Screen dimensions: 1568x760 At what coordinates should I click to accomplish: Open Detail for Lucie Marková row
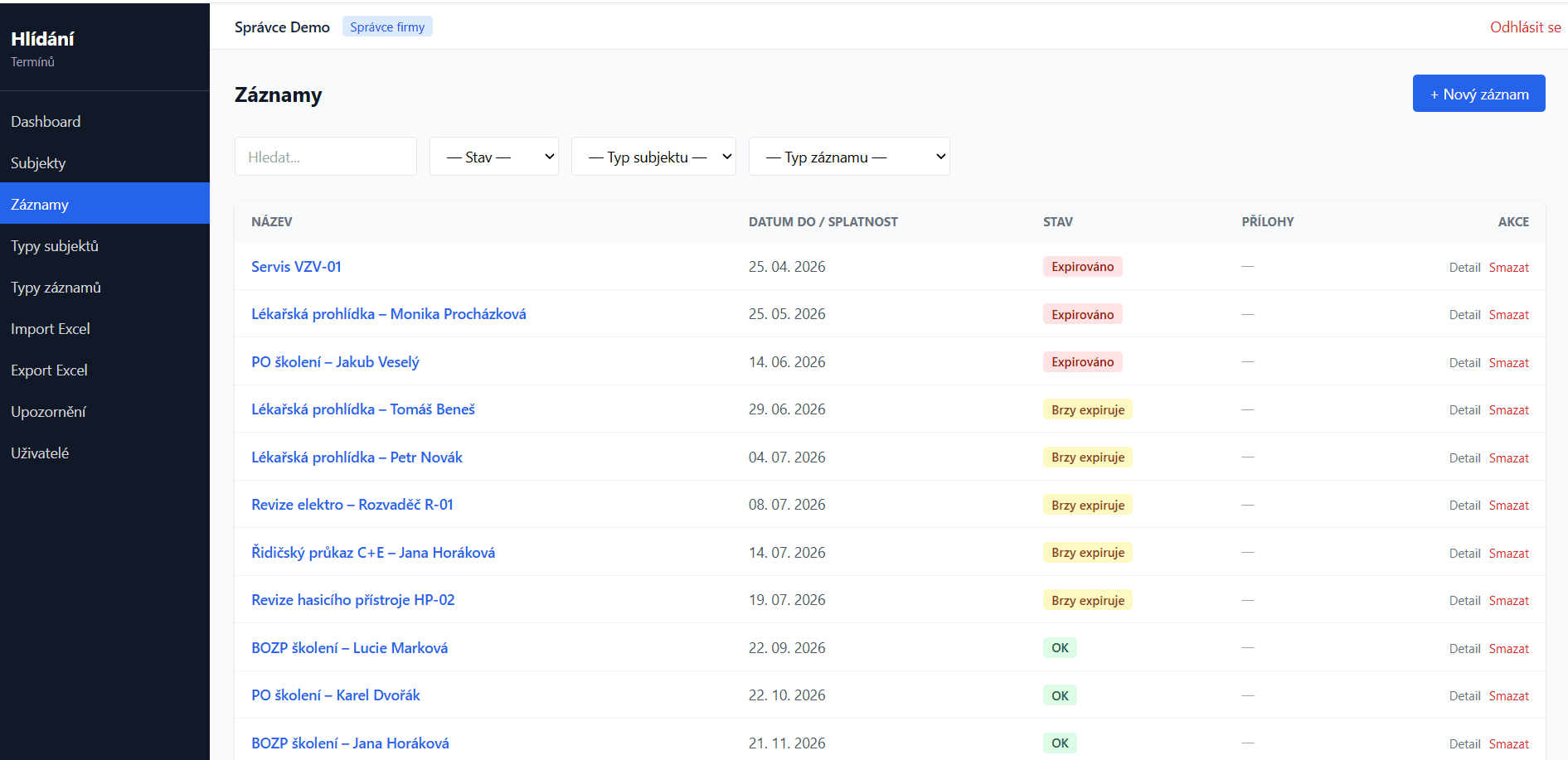pos(1464,649)
